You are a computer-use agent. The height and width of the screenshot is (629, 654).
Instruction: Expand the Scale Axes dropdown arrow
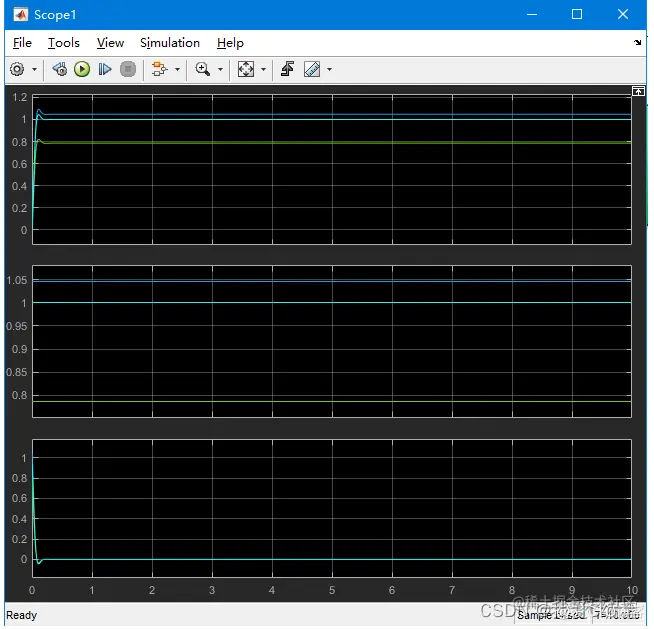click(263, 70)
